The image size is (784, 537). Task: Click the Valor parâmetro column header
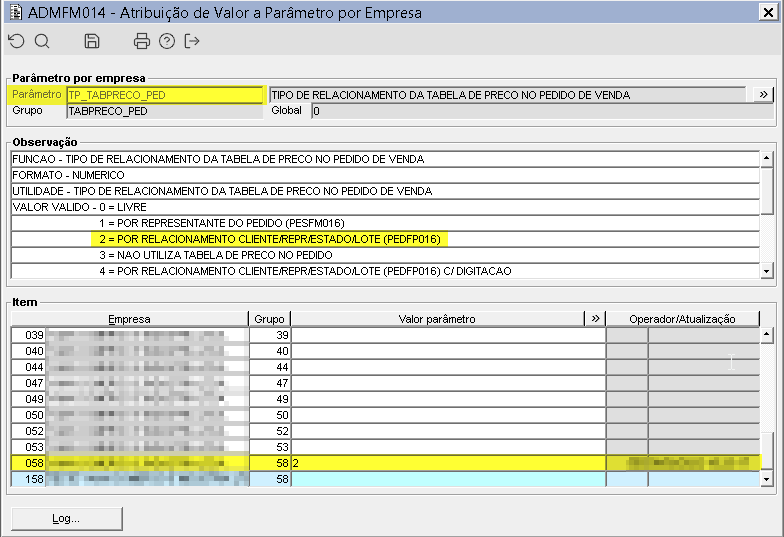(438, 318)
